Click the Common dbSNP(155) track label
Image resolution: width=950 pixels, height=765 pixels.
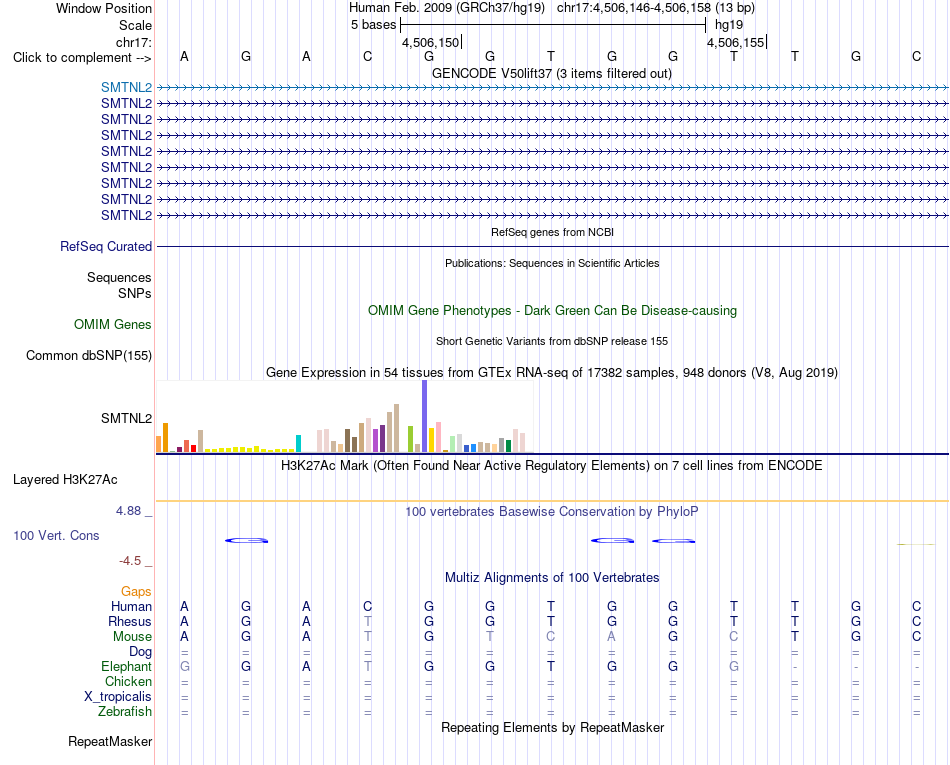(x=88, y=356)
